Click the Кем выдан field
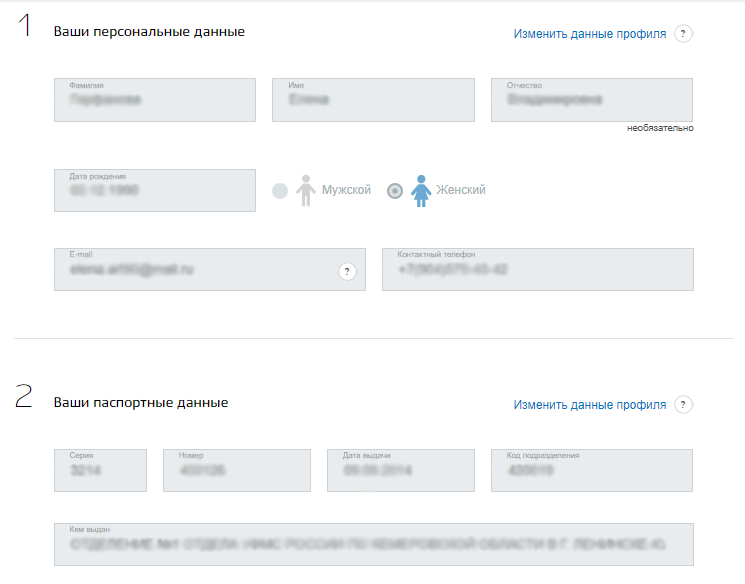 374,545
